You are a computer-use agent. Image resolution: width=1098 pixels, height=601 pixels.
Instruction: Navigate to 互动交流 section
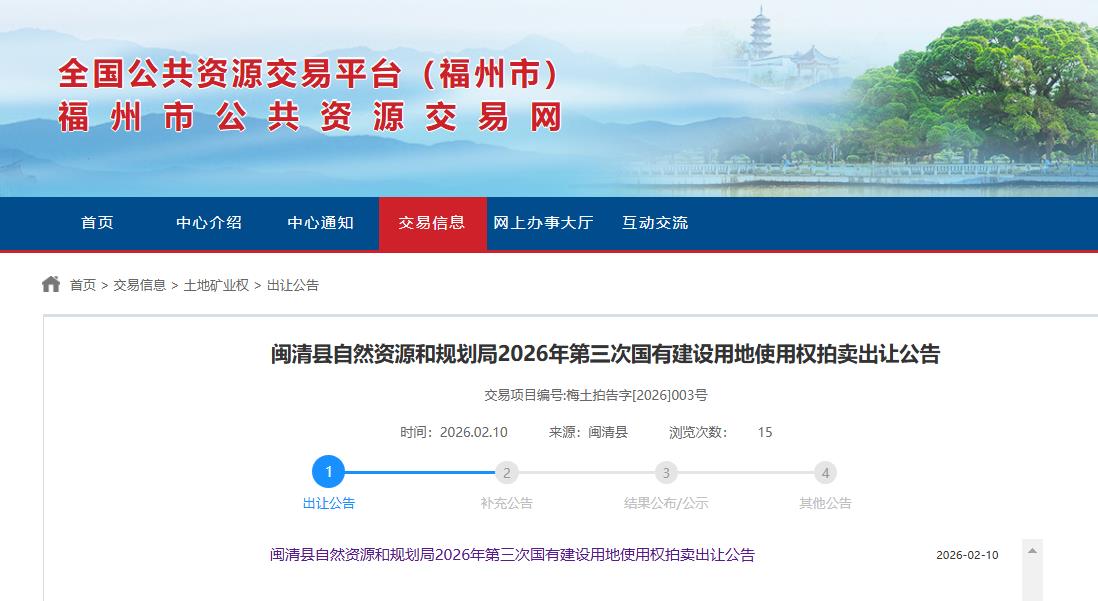coord(655,223)
